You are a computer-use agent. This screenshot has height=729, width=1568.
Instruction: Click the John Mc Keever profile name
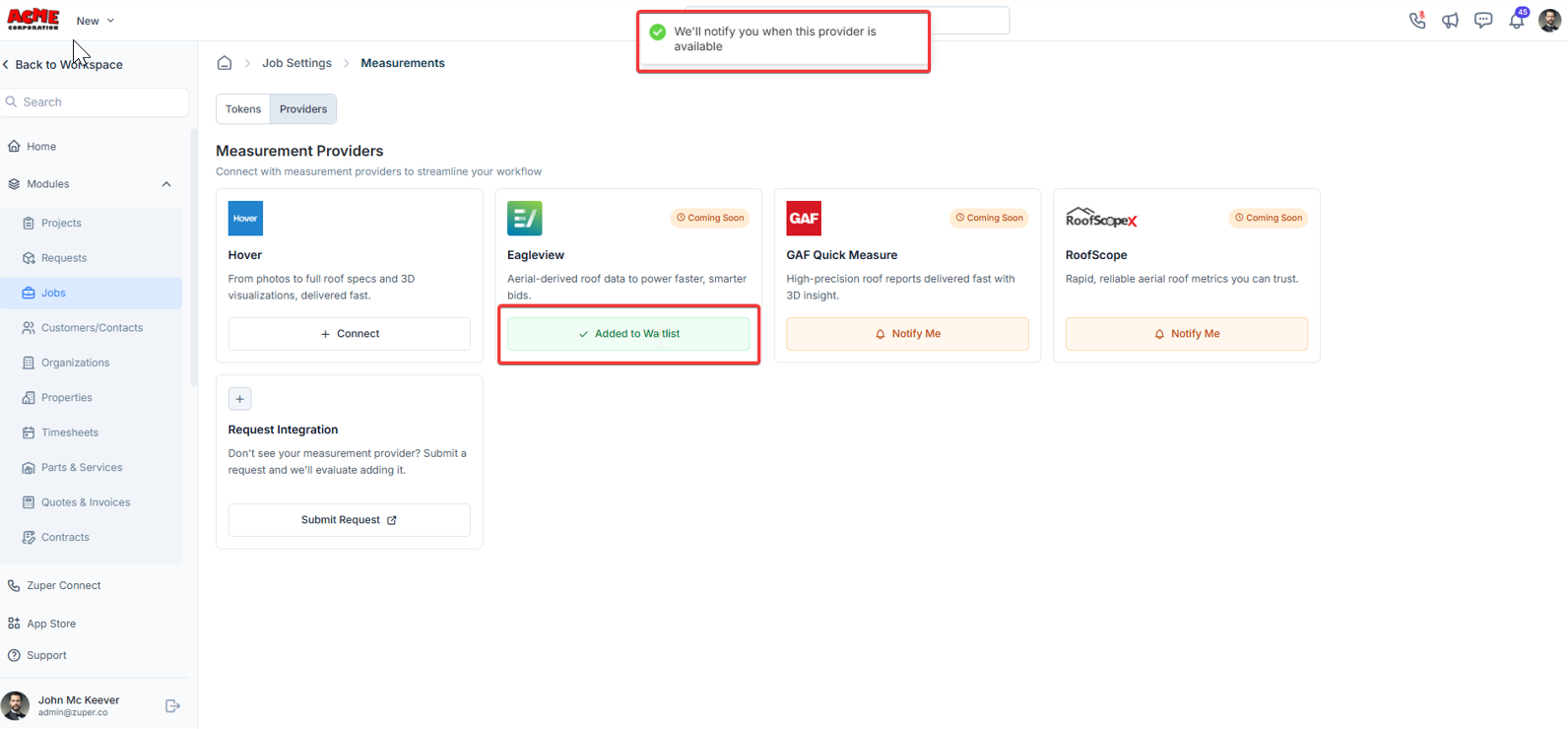coord(79,700)
